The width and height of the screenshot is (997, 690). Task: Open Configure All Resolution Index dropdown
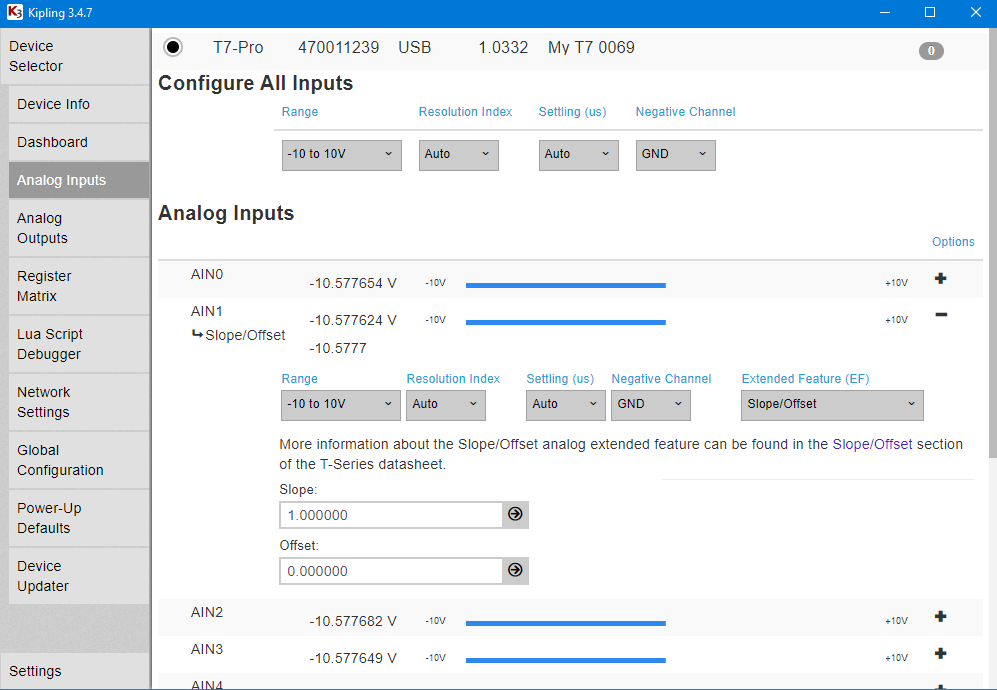click(x=458, y=155)
